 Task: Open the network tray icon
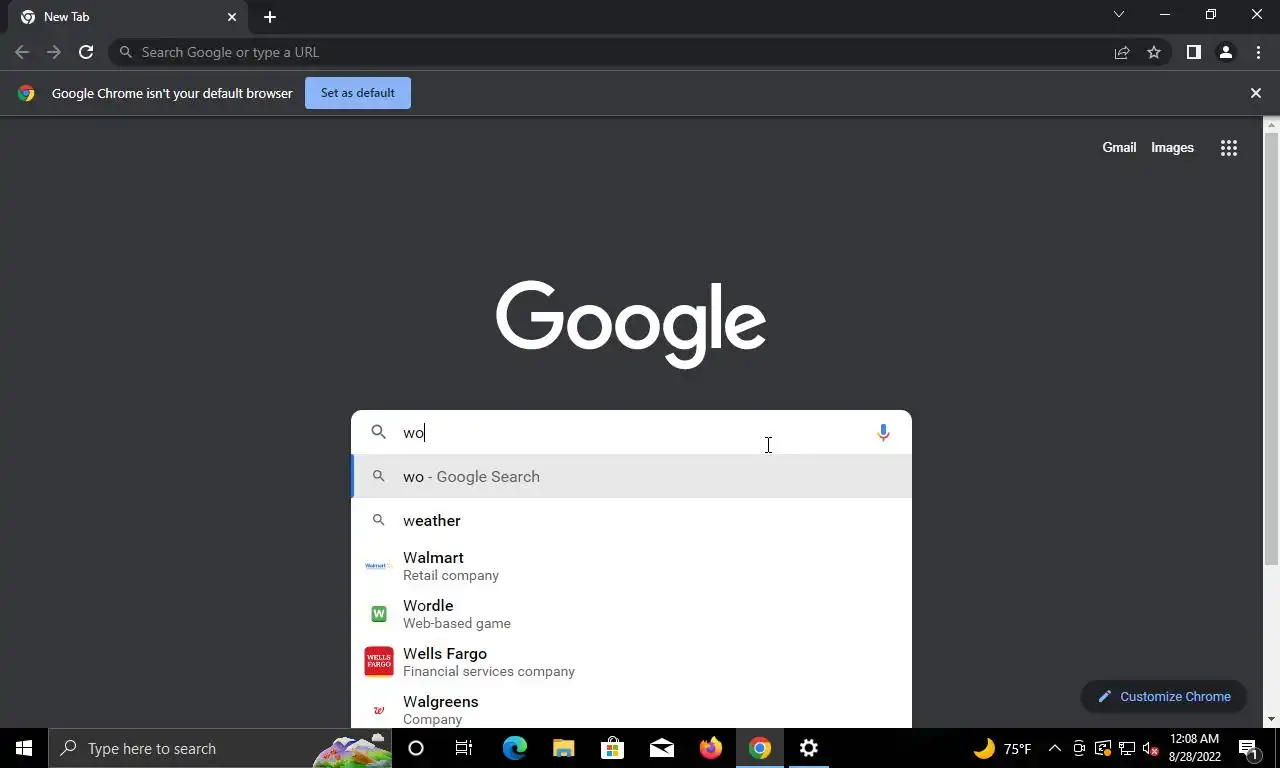tap(1127, 748)
